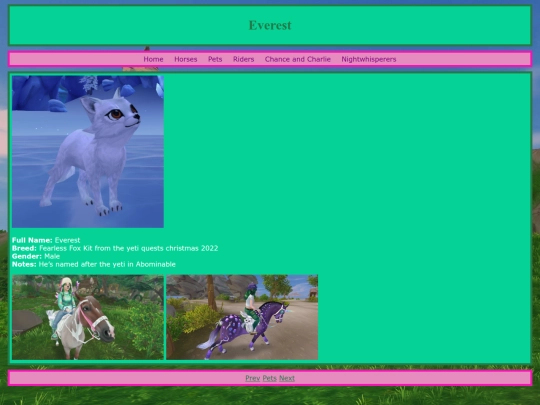
Task: Select the Breed 'Fearless Fox Kit' line
Action: coord(115,248)
